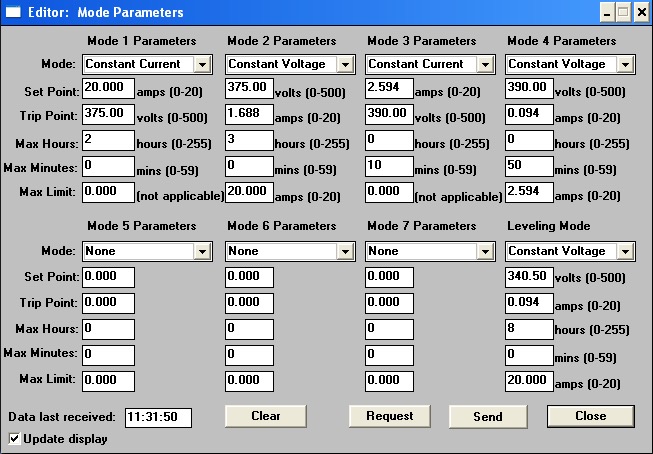Click the Leveling Mode Max Hours field

(529, 328)
